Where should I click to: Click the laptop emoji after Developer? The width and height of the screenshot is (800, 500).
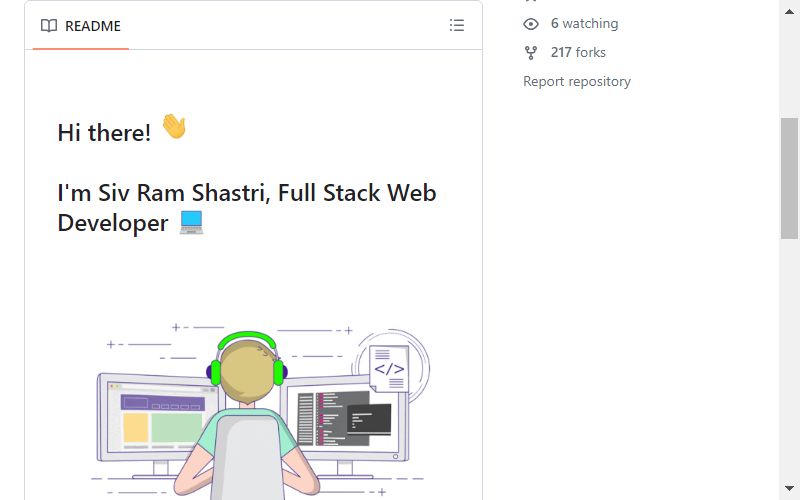[191, 222]
